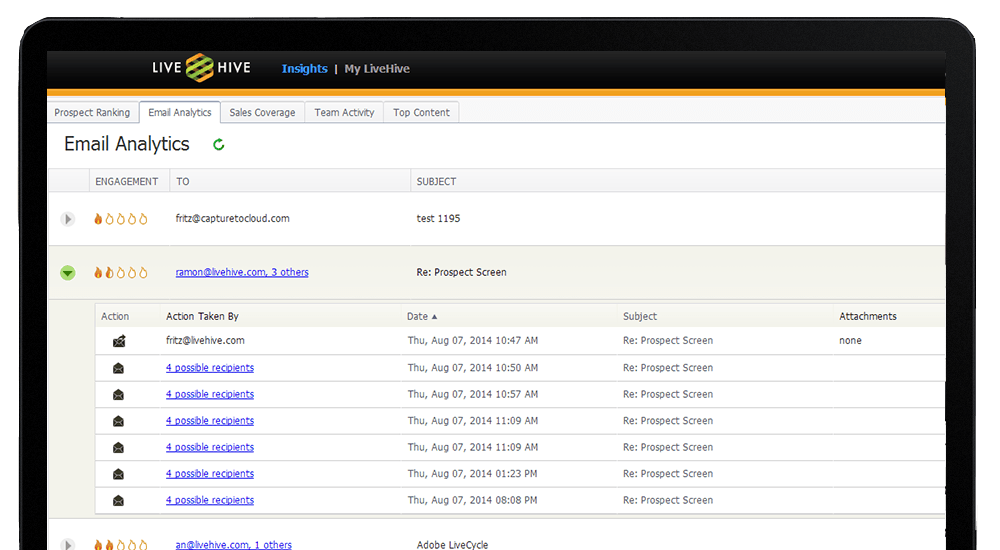
Task: Select 'Adobe LiveCycle' subject text
Action: point(452,544)
